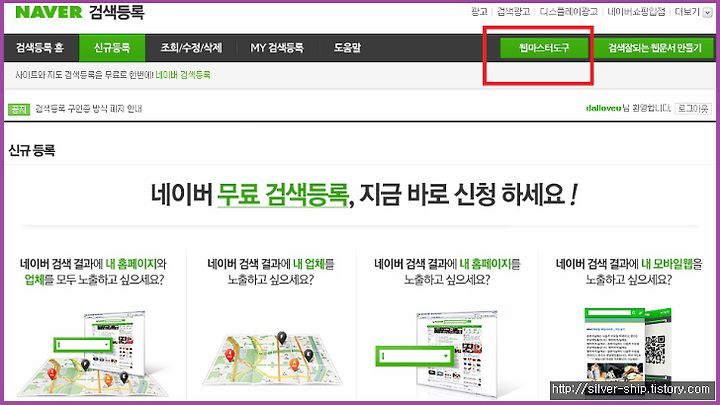
Task: Click the 로그아웃 button
Action: [x=693, y=108]
